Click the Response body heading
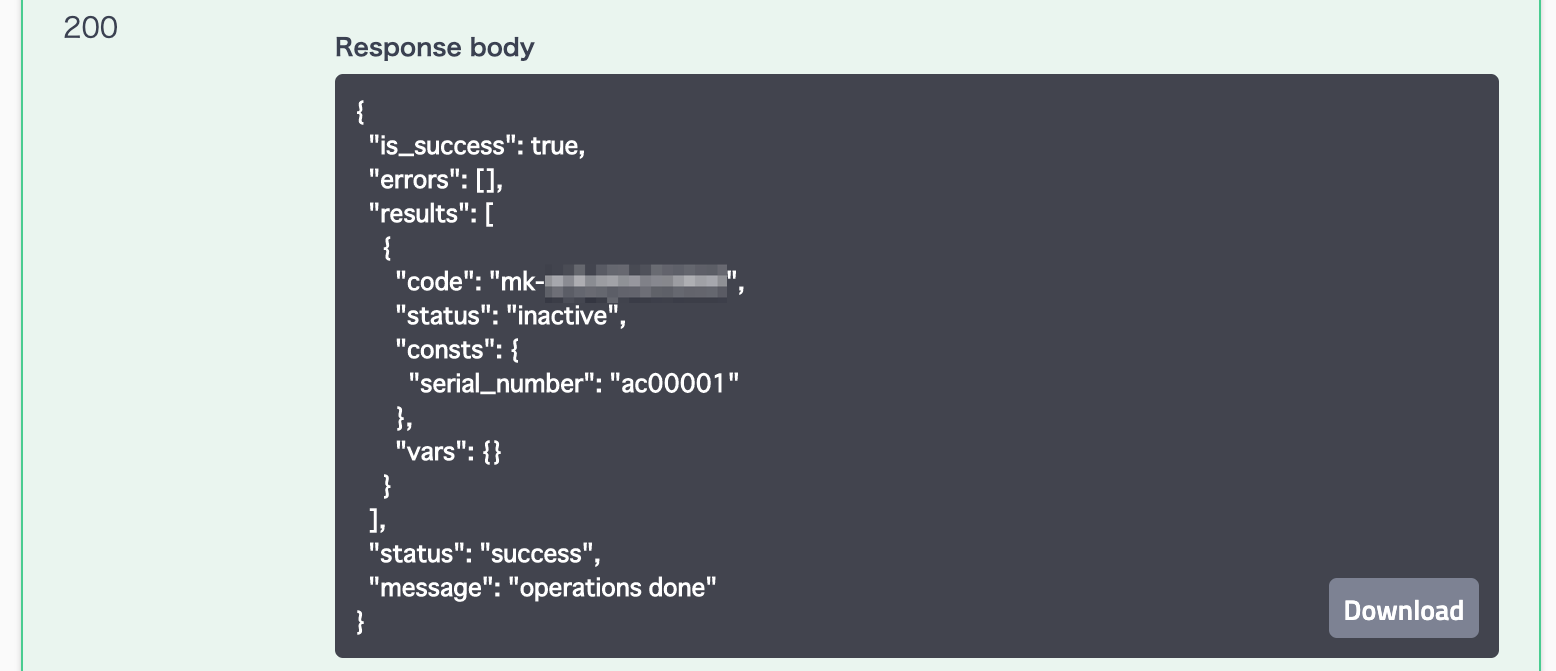 click(x=434, y=47)
